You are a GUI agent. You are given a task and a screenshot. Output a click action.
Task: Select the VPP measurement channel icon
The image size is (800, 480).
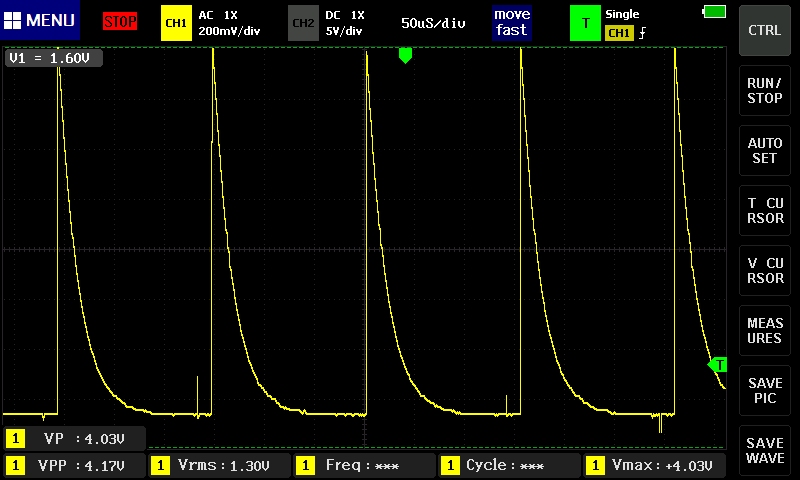pyautogui.click(x=16, y=466)
